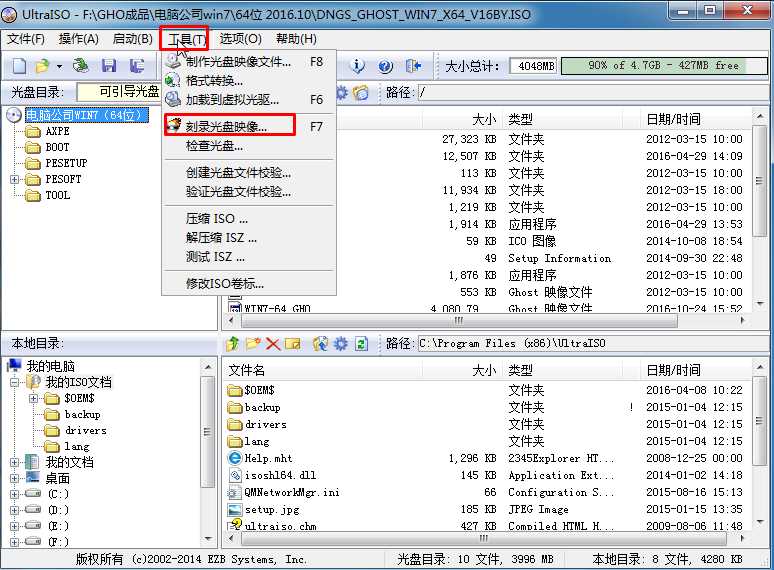Click the blue help question mark icon
The height and width of the screenshot is (570, 774).
click(386, 66)
